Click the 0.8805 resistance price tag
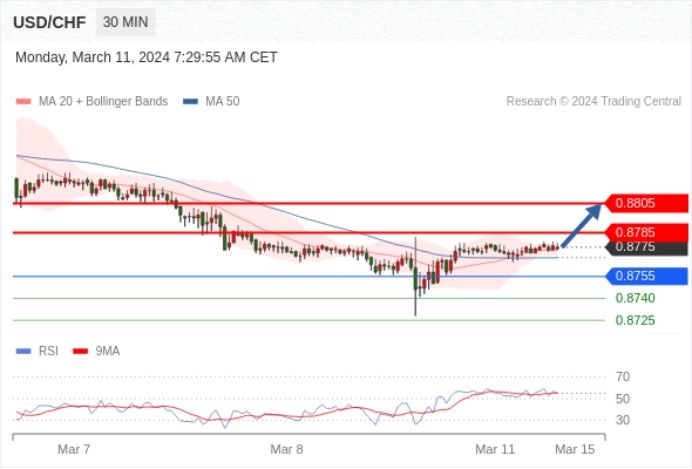This screenshot has height=469, width=692. tap(647, 203)
